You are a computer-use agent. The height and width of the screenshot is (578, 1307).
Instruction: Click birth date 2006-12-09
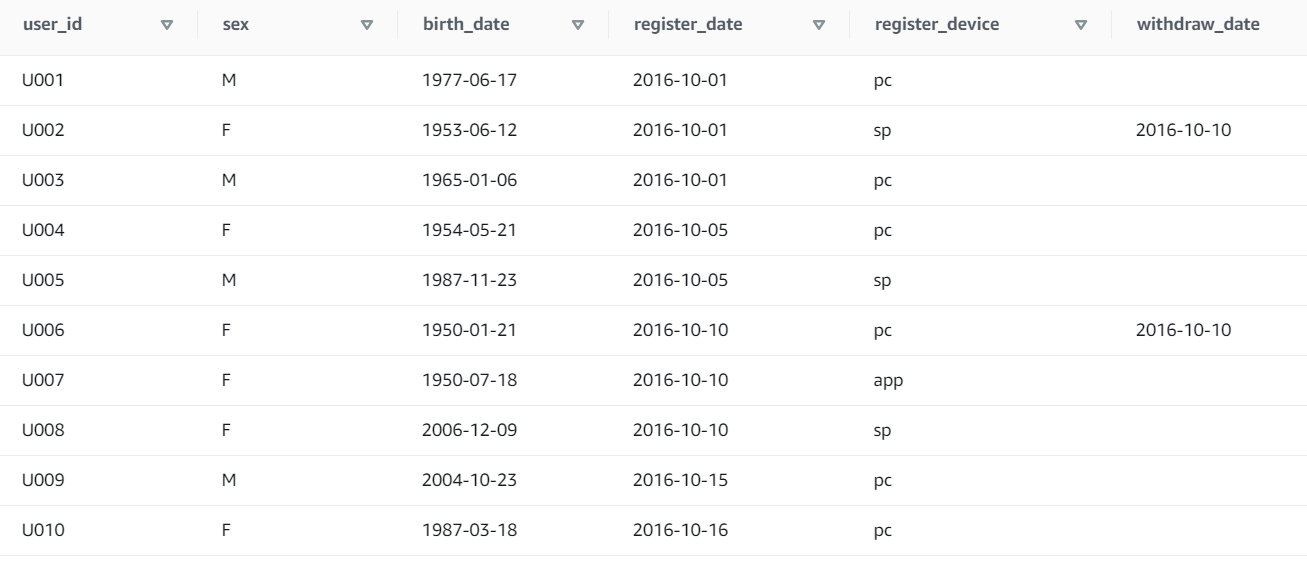point(470,430)
